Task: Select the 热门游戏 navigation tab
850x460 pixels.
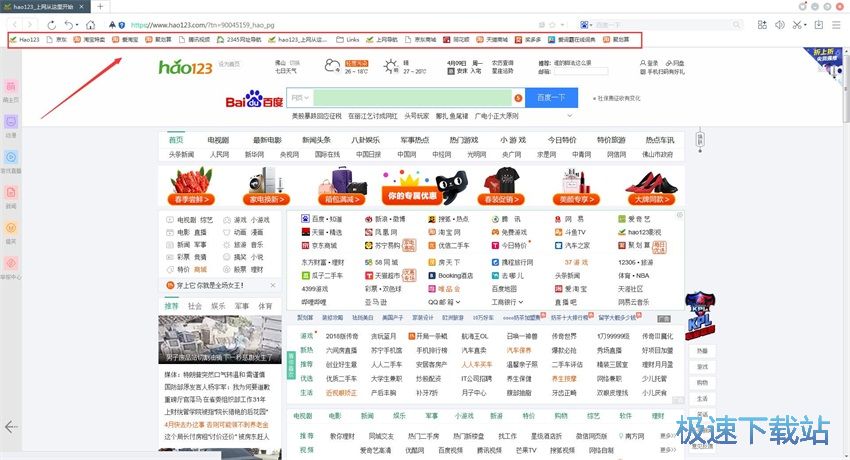Action: click(x=464, y=140)
